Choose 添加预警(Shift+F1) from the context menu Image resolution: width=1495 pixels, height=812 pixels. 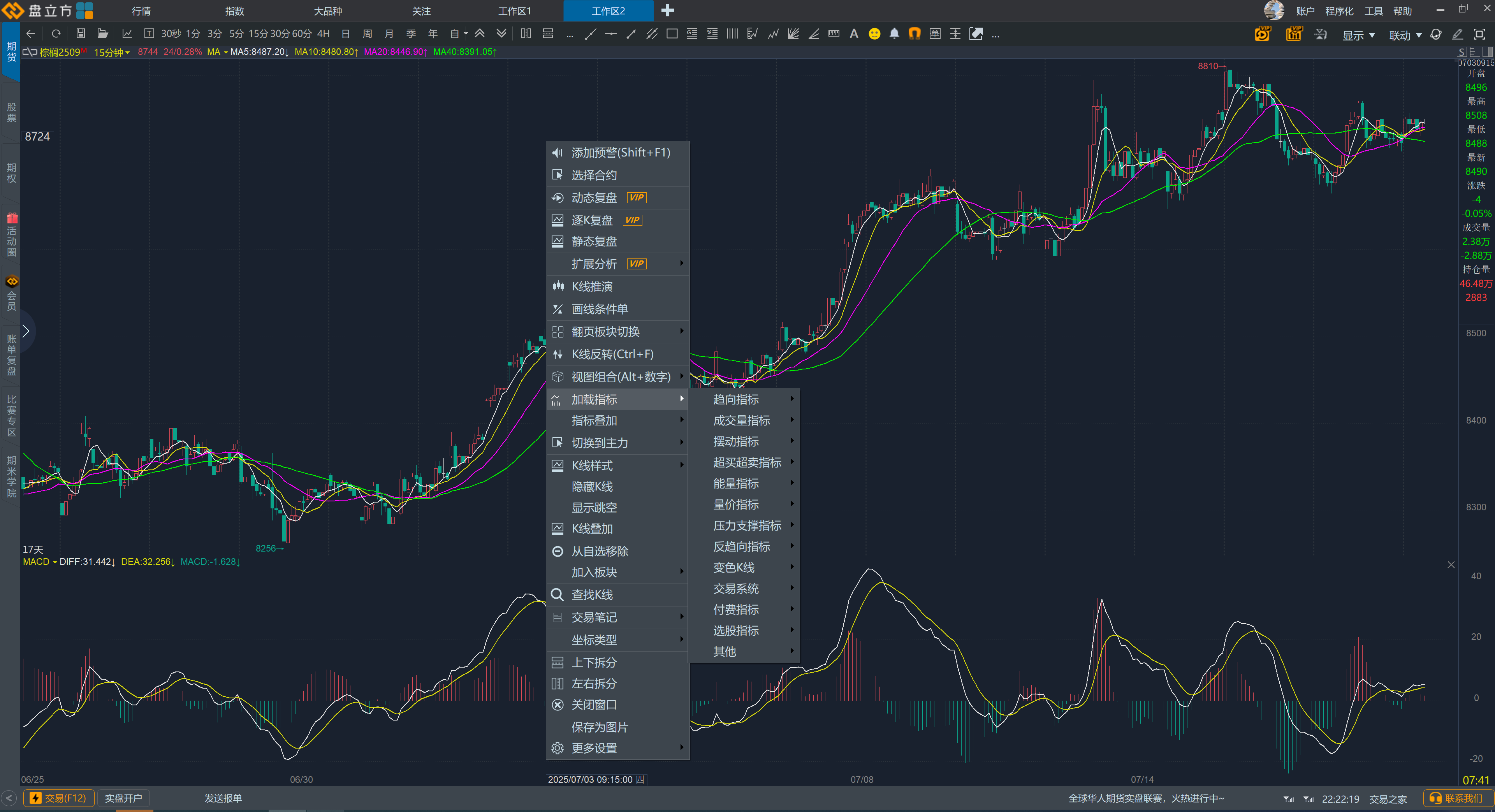pos(618,153)
